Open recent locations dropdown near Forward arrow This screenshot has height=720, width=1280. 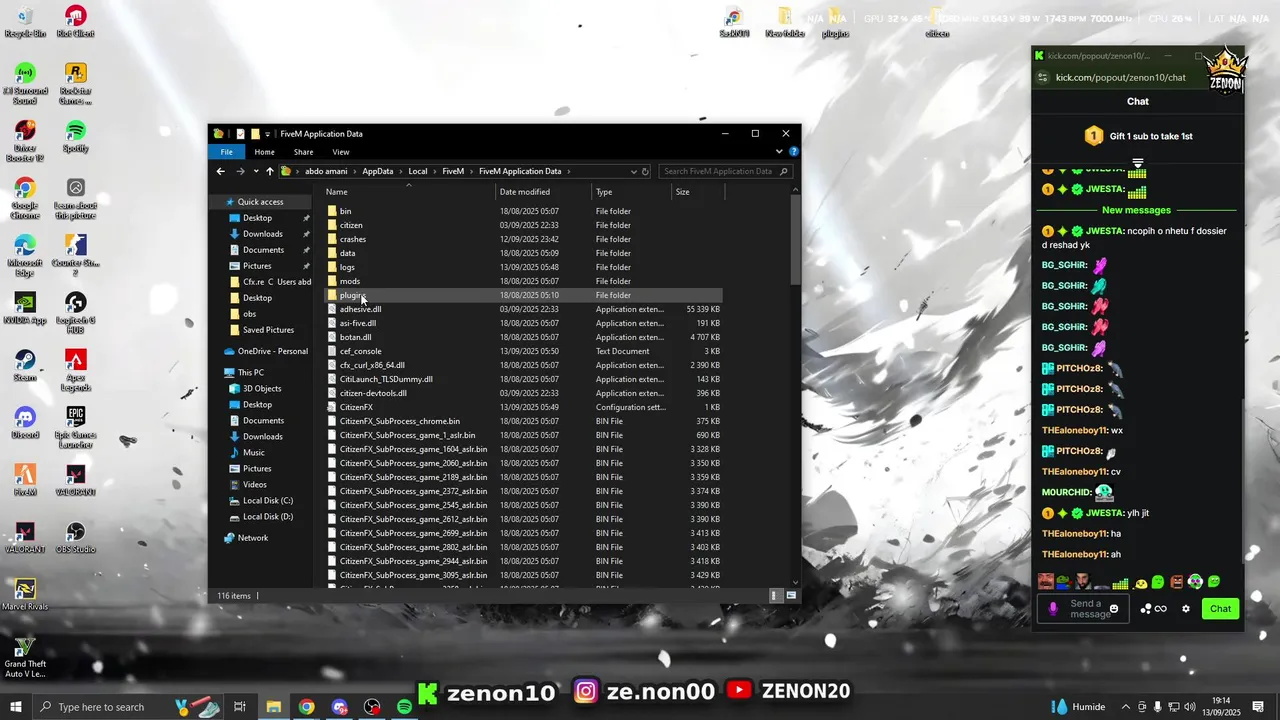point(255,171)
